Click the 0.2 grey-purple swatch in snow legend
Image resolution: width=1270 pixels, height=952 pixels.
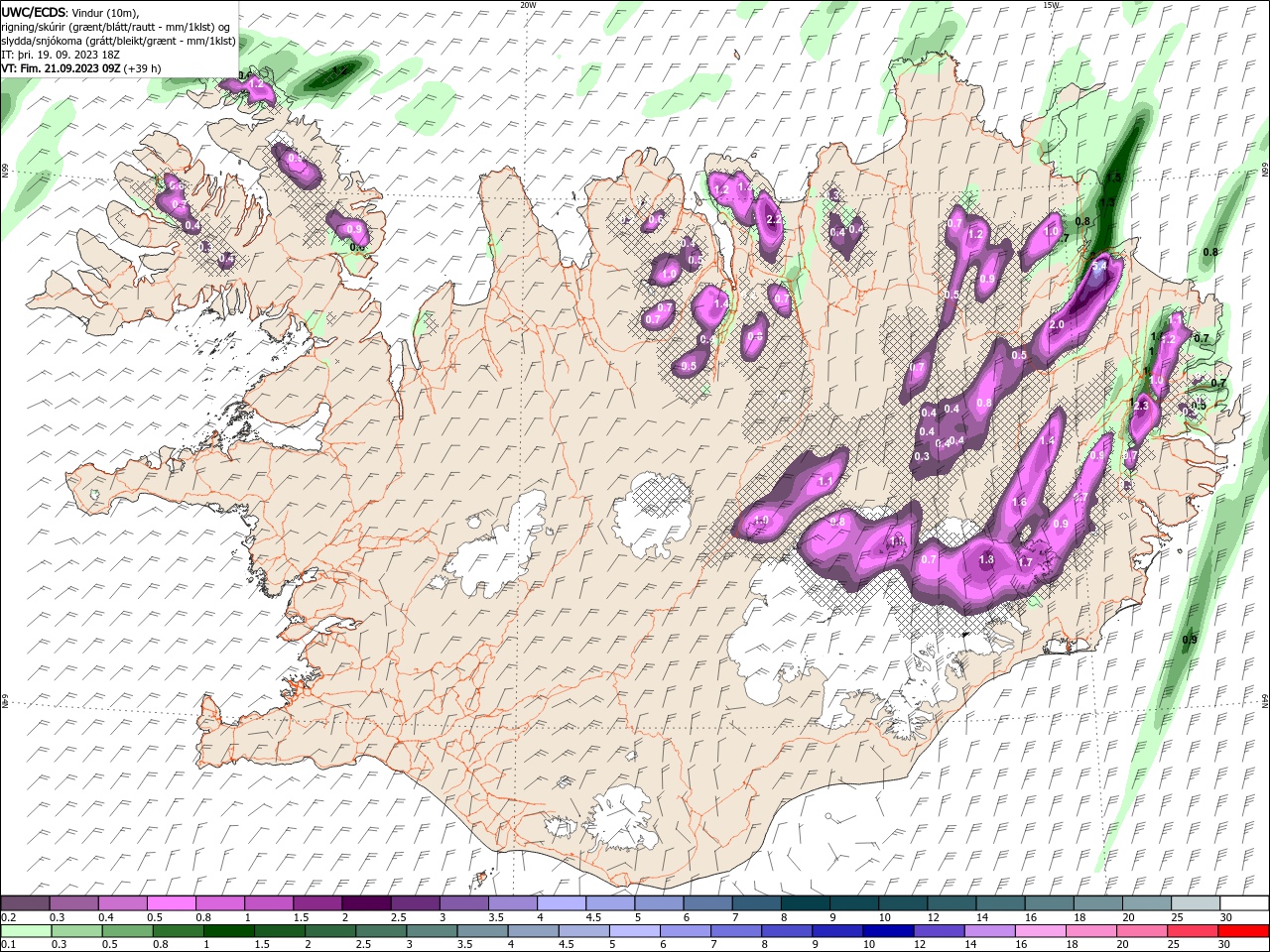(x=26, y=903)
